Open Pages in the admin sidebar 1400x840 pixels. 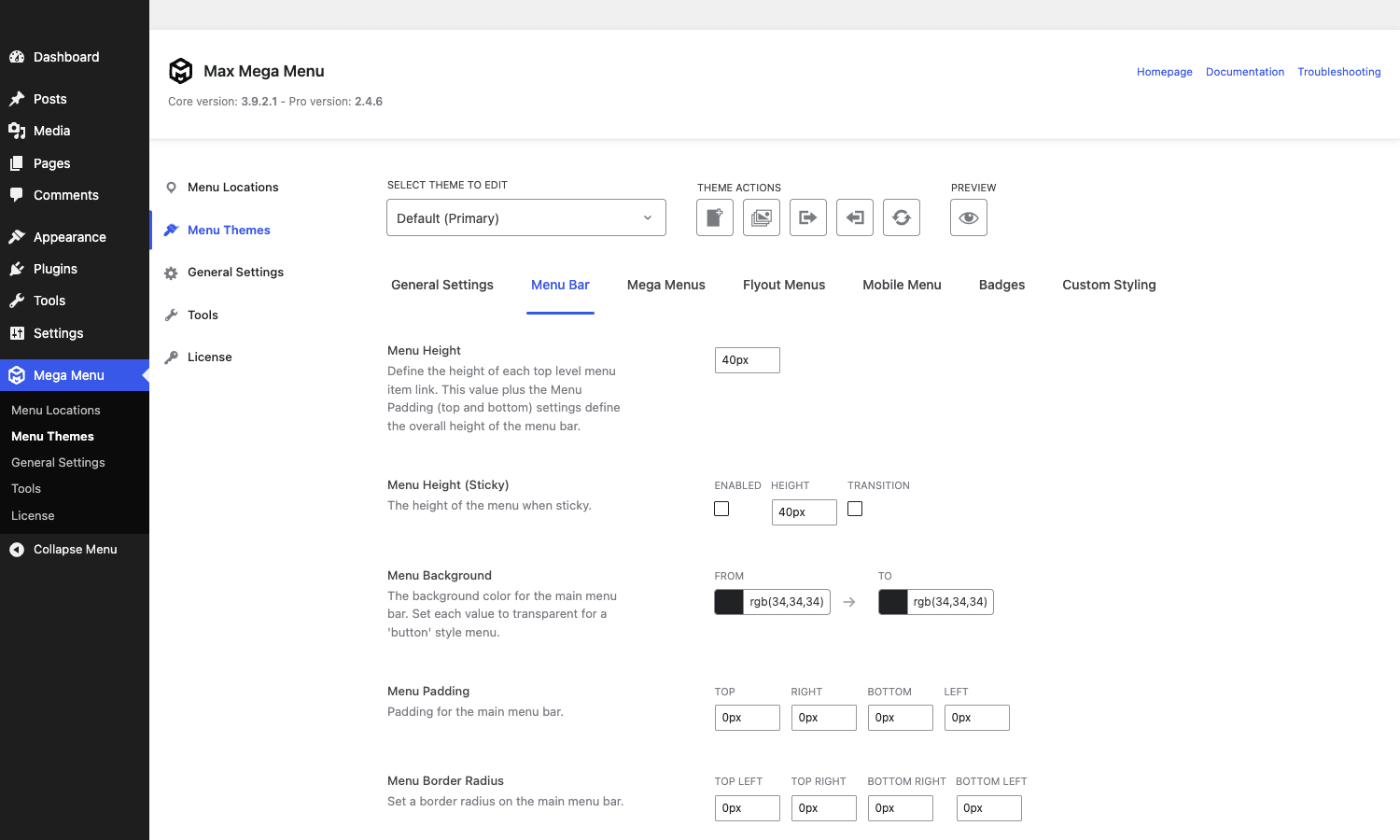click(75, 163)
